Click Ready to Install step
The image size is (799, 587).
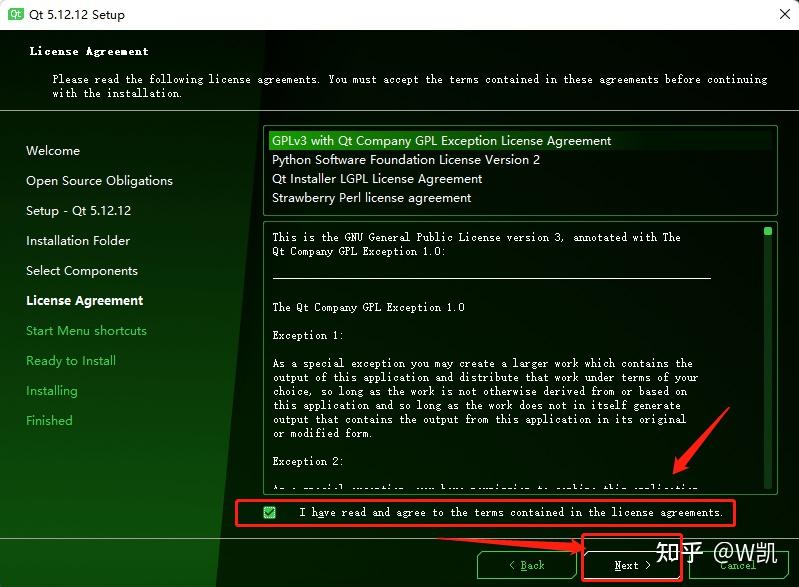pos(71,361)
